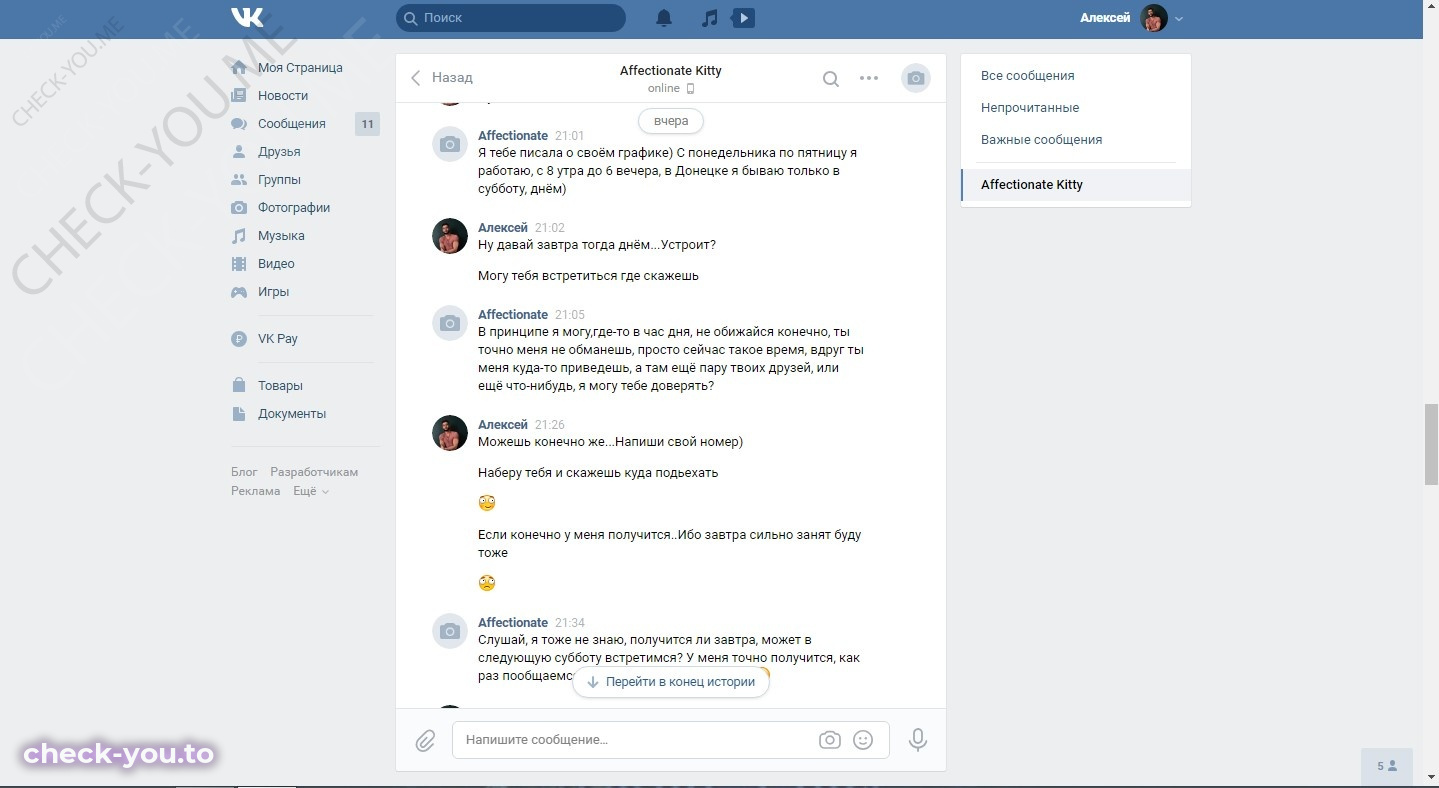
Task: Click the note icon beside Музыка
Action: coord(239,236)
